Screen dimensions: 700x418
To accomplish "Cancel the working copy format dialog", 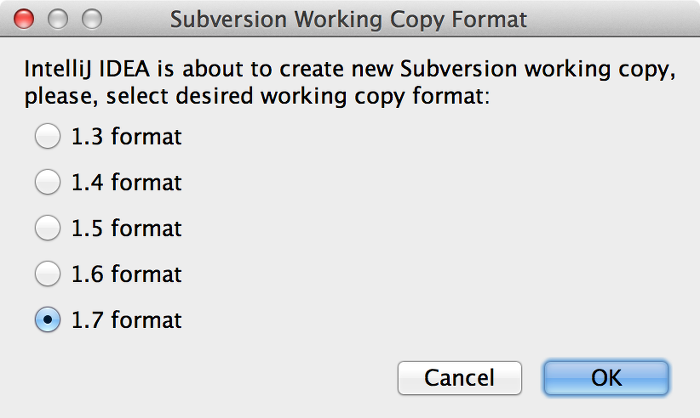I will pyautogui.click(x=459, y=378).
